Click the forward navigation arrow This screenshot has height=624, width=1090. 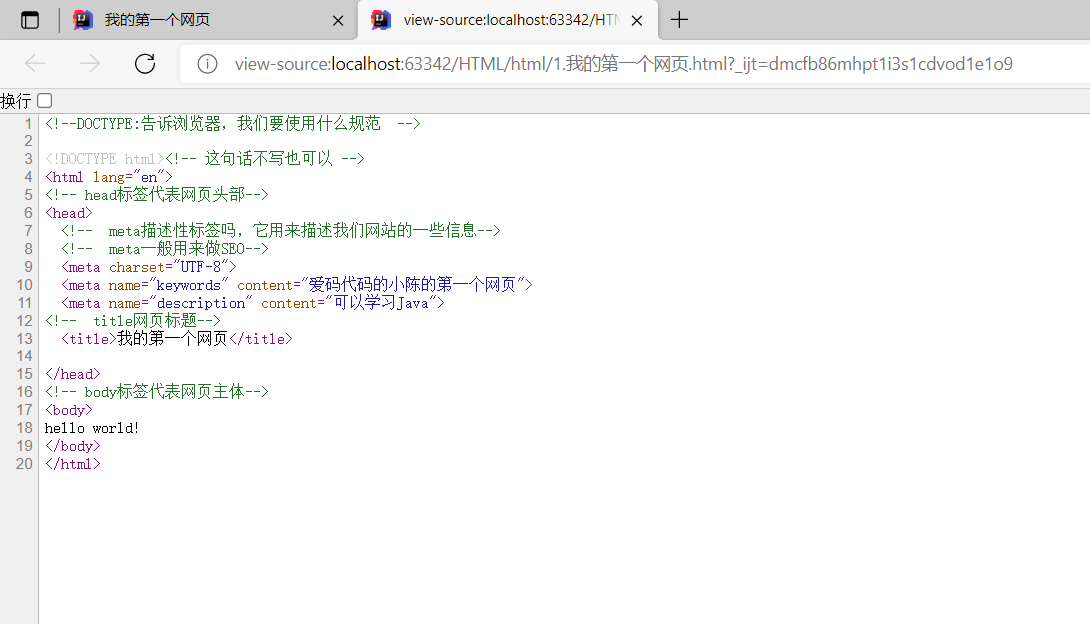(x=89, y=63)
